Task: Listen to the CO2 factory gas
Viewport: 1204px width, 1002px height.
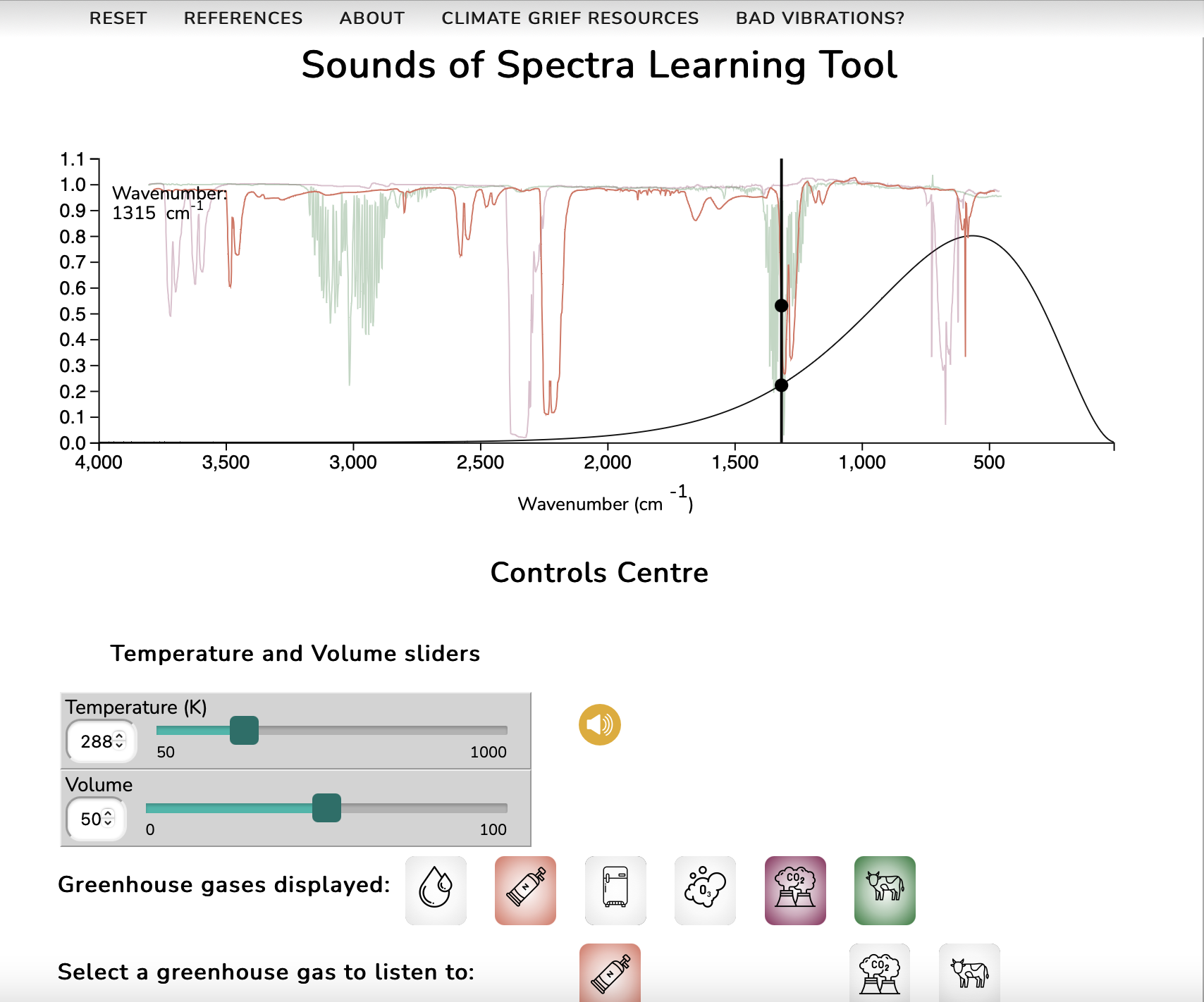Action: click(880, 973)
